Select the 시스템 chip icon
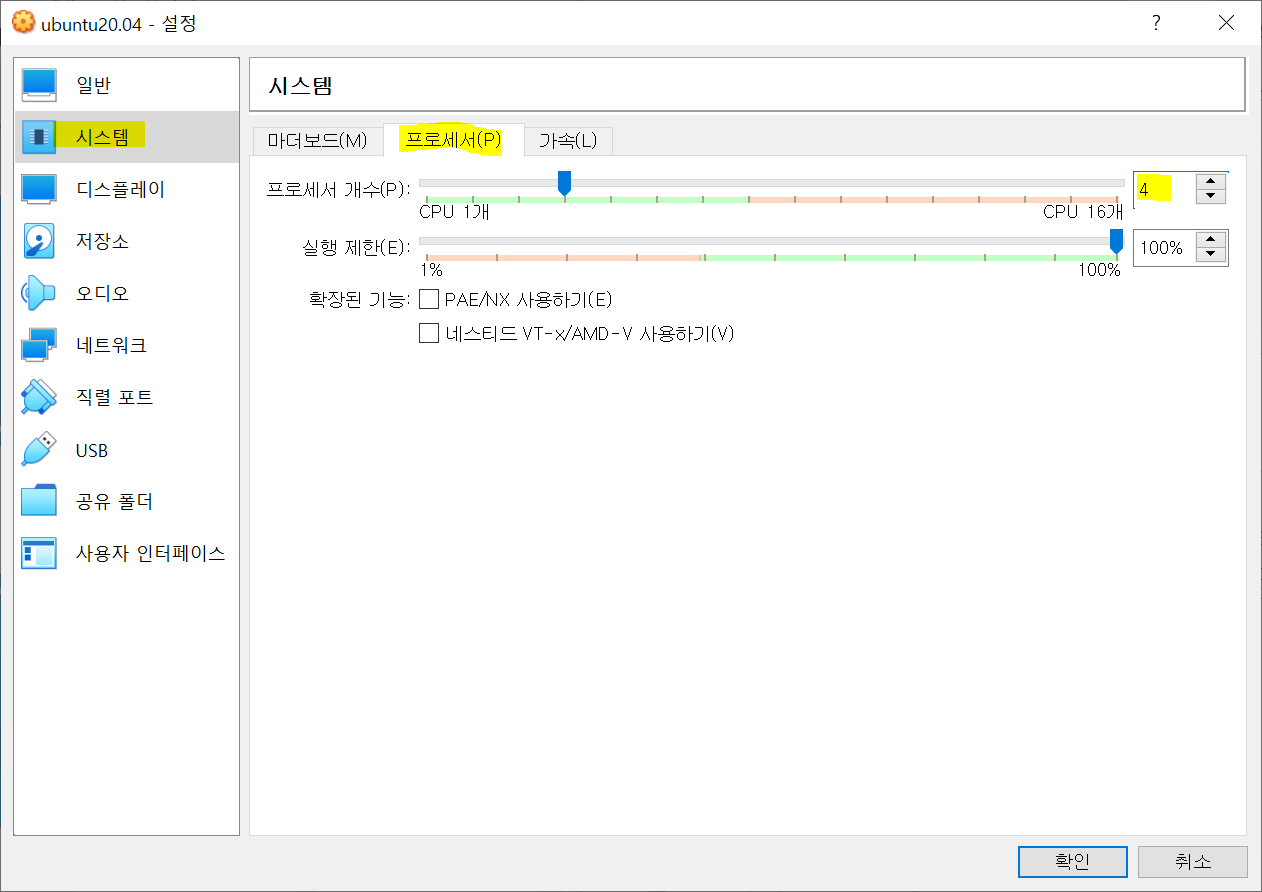Viewport: 1262px width, 892px height. coord(39,137)
